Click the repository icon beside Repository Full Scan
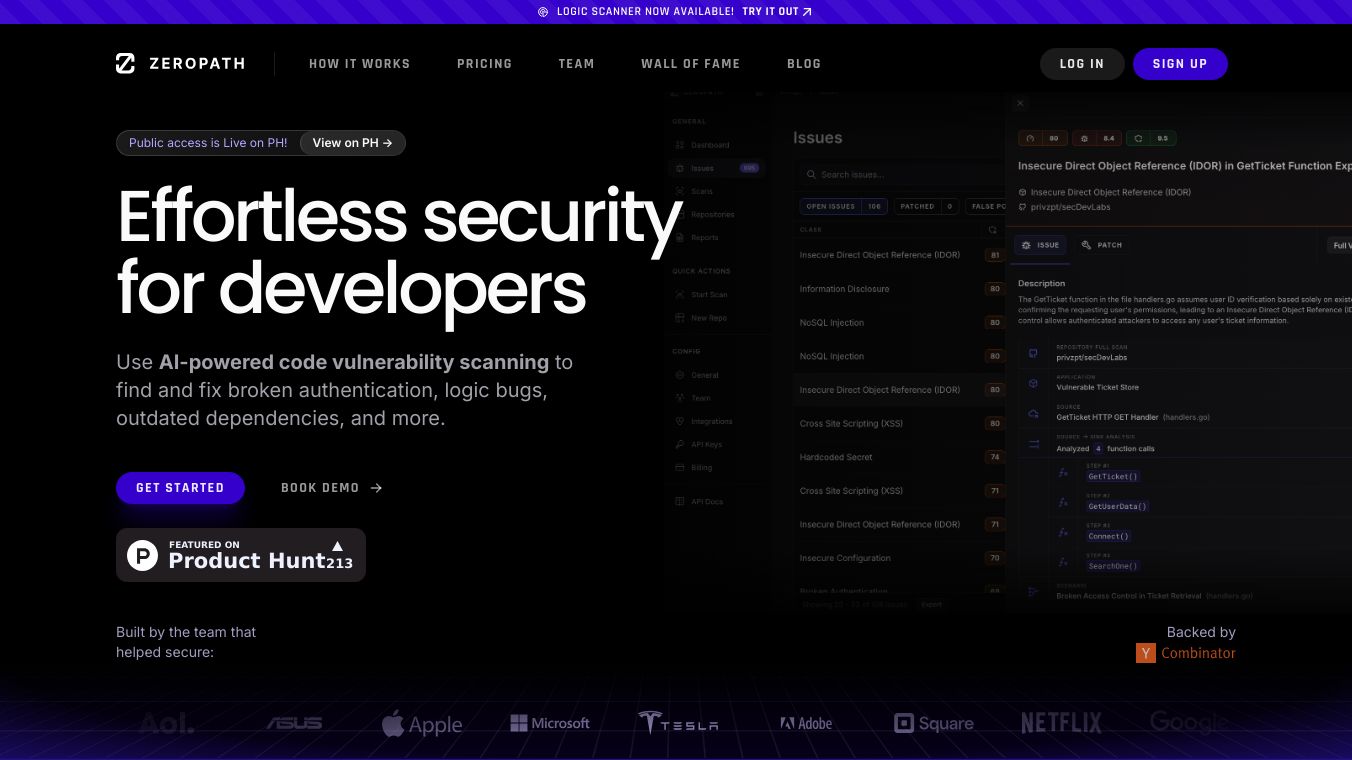Image resolution: width=1352 pixels, height=760 pixels. click(x=1033, y=353)
